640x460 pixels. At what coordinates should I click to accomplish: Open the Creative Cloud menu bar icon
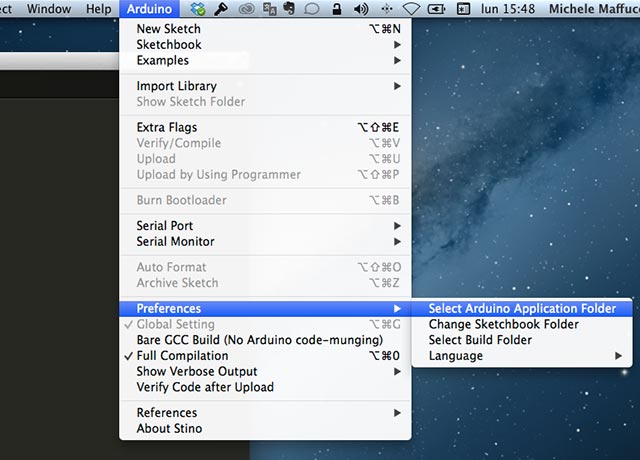click(x=244, y=9)
